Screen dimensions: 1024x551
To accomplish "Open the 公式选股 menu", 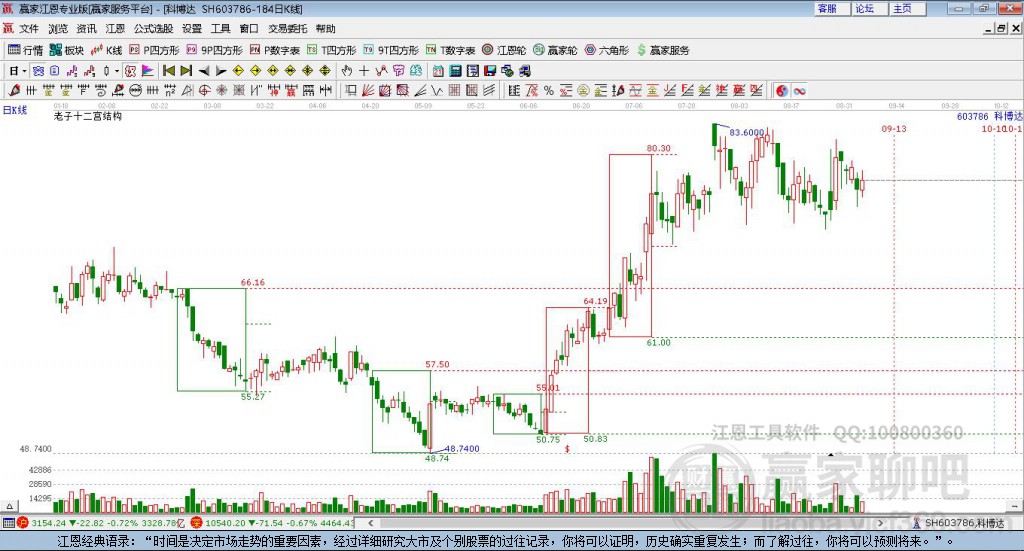I will click(x=153, y=29).
